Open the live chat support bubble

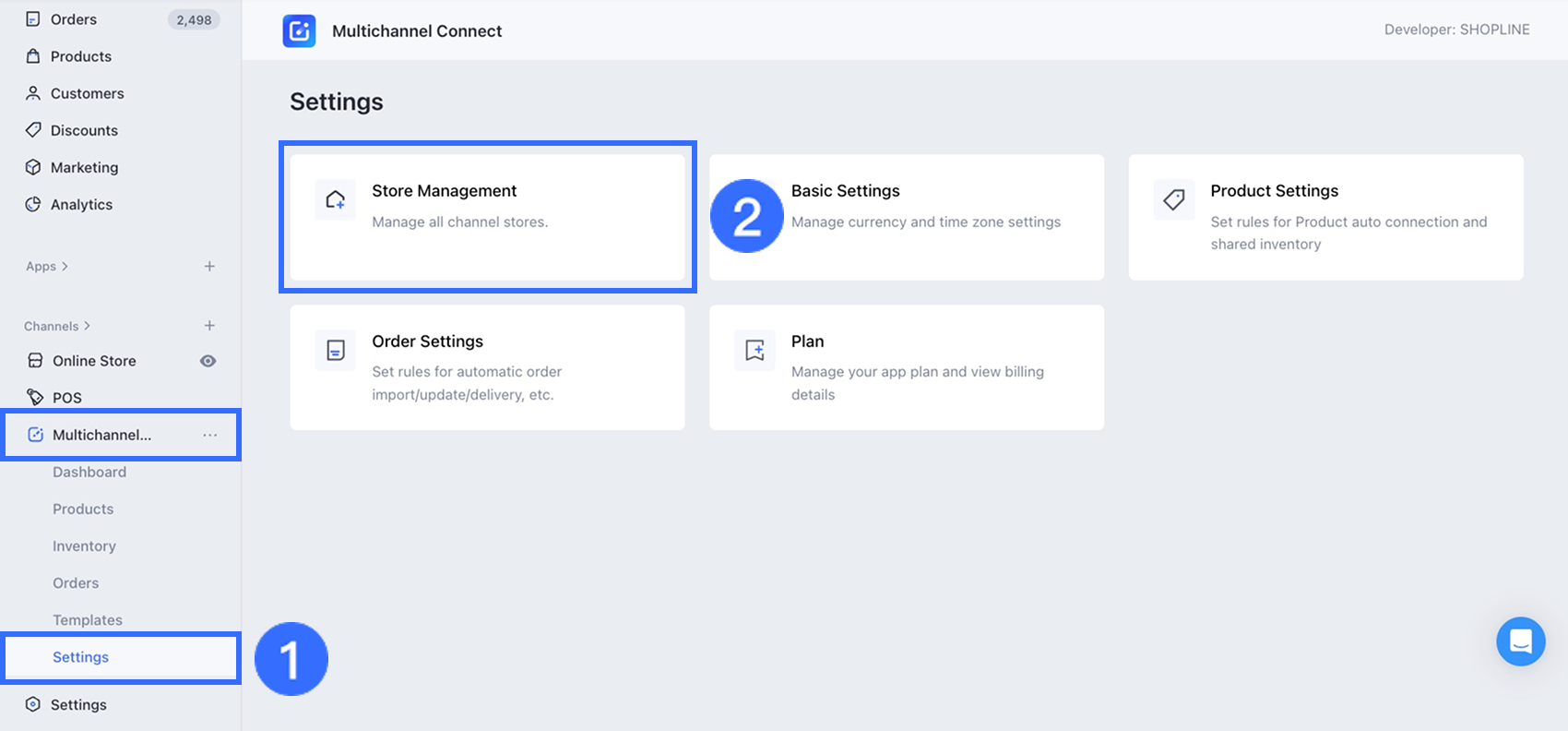[1520, 641]
